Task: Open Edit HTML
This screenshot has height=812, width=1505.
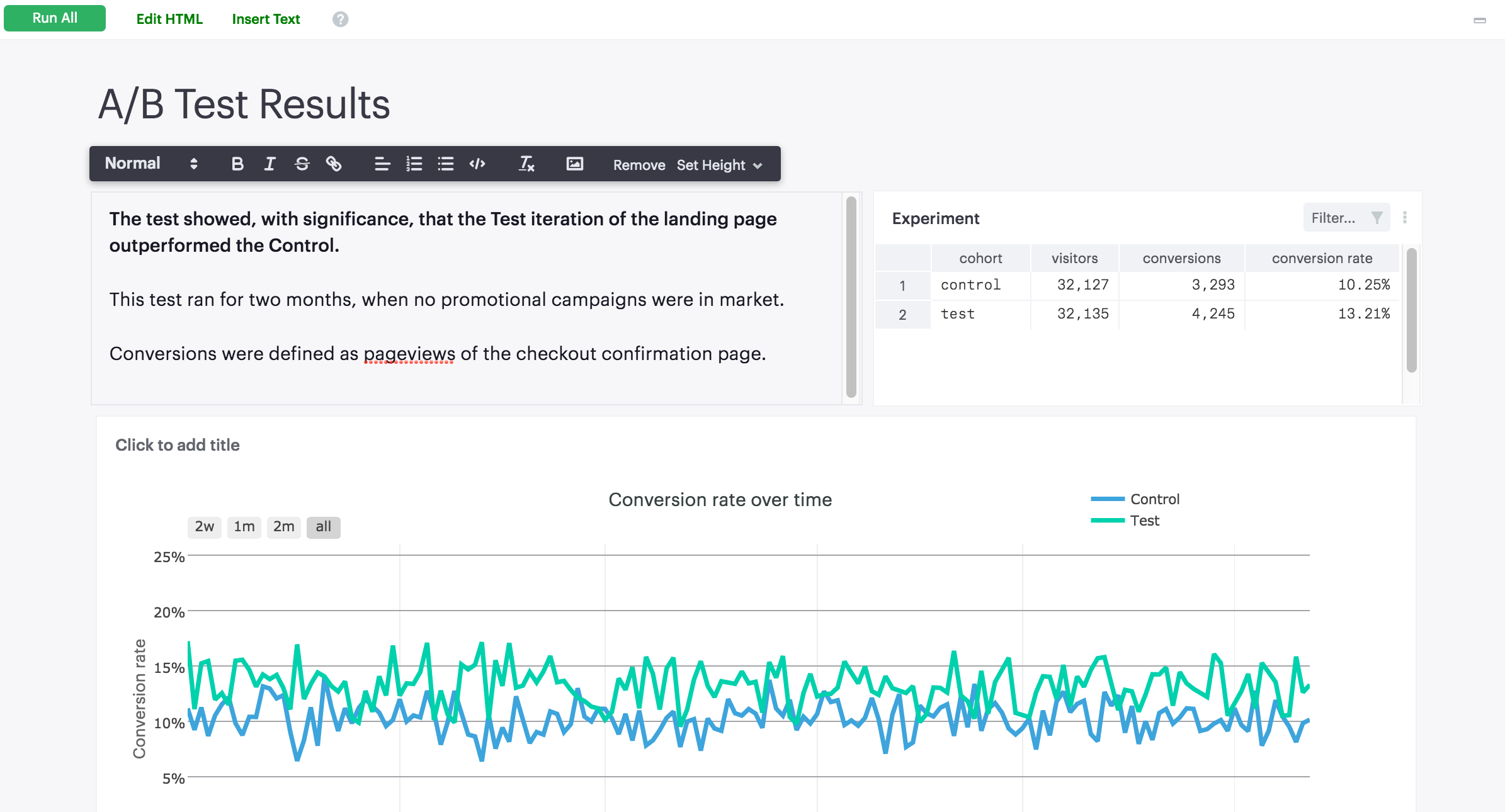Action: click(169, 20)
